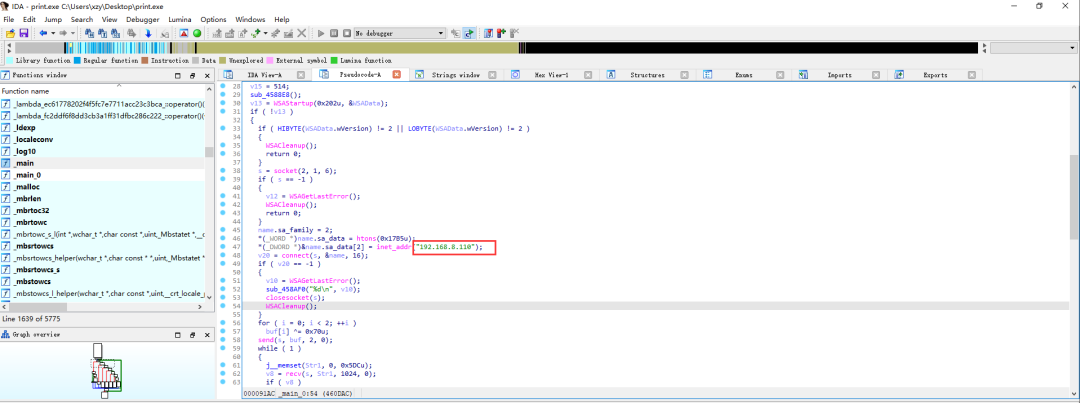This screenshot has width=1080, height=403.
Task: Close the Pseudocode-A tab
Action: 397,74
